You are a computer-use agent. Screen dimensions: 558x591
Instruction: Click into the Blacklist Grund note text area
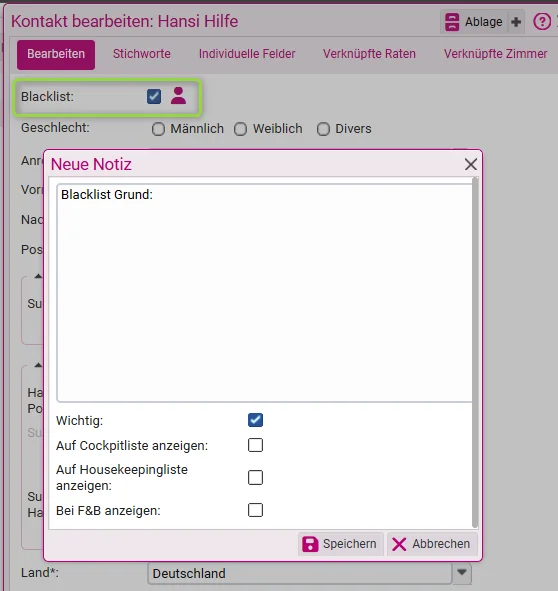coord(264,293)
